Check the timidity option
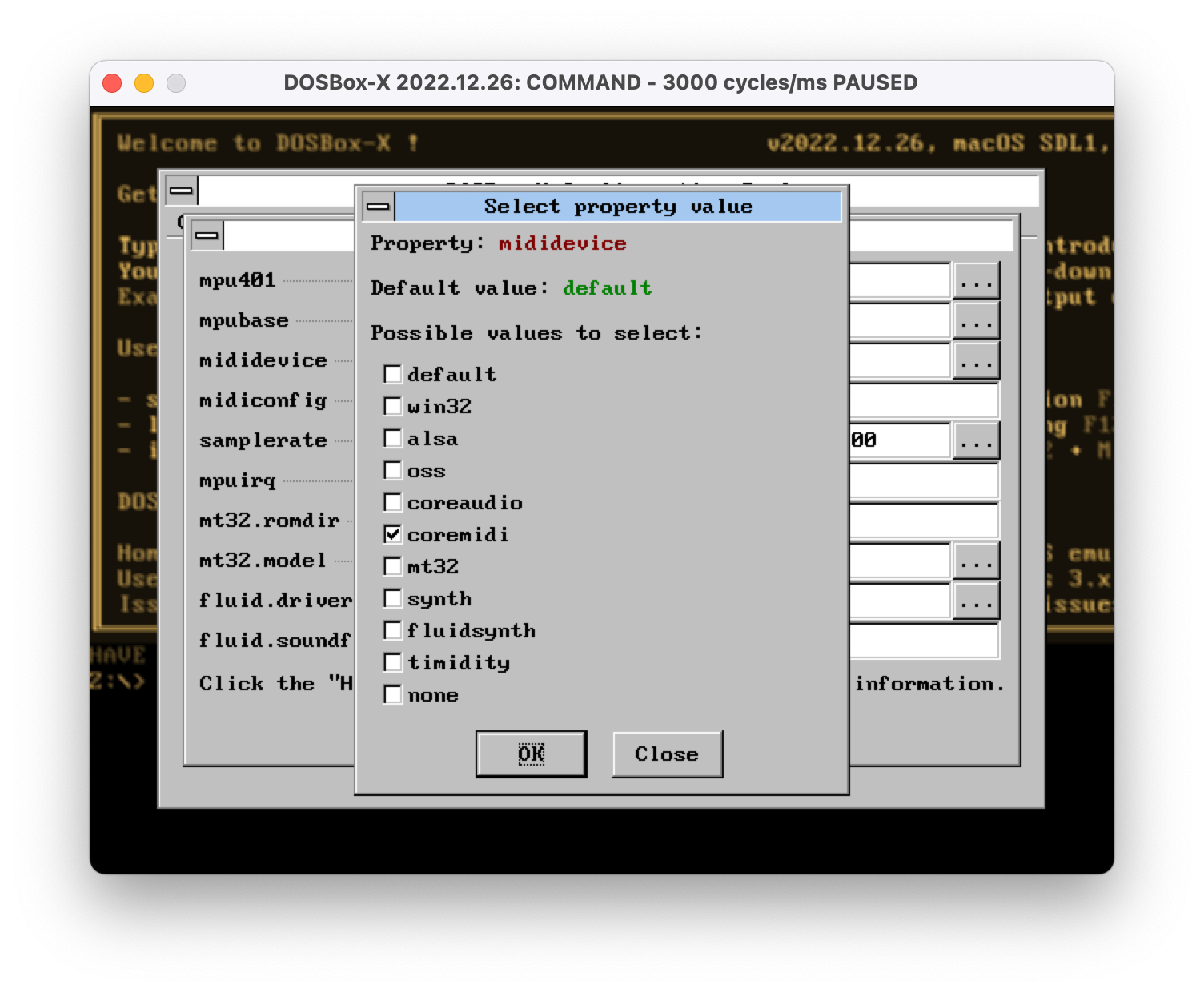1204x993 pixels. pos(392,662)
